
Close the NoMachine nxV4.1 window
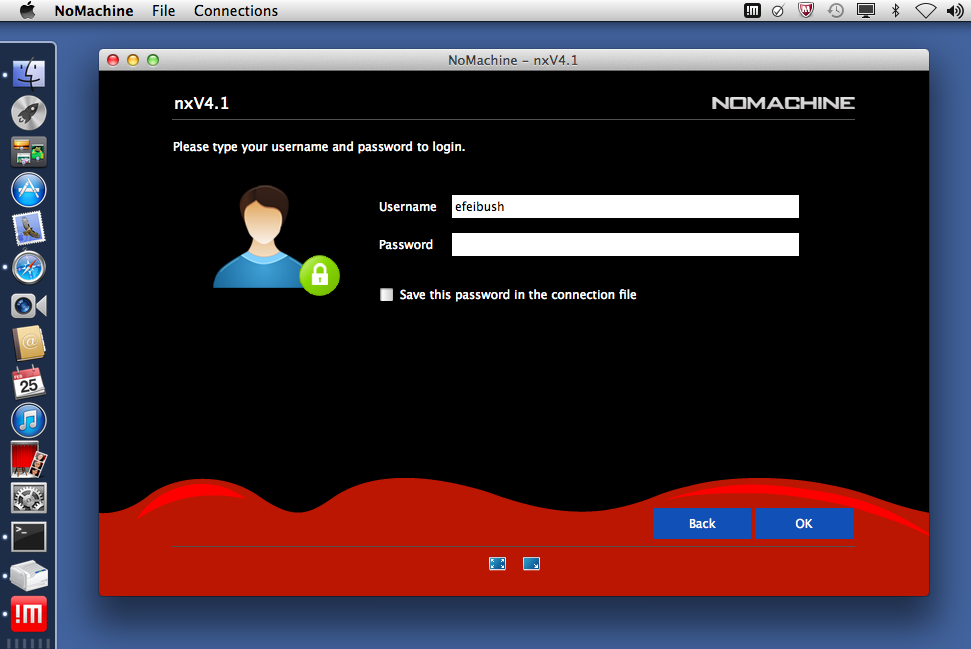[113, 59]
